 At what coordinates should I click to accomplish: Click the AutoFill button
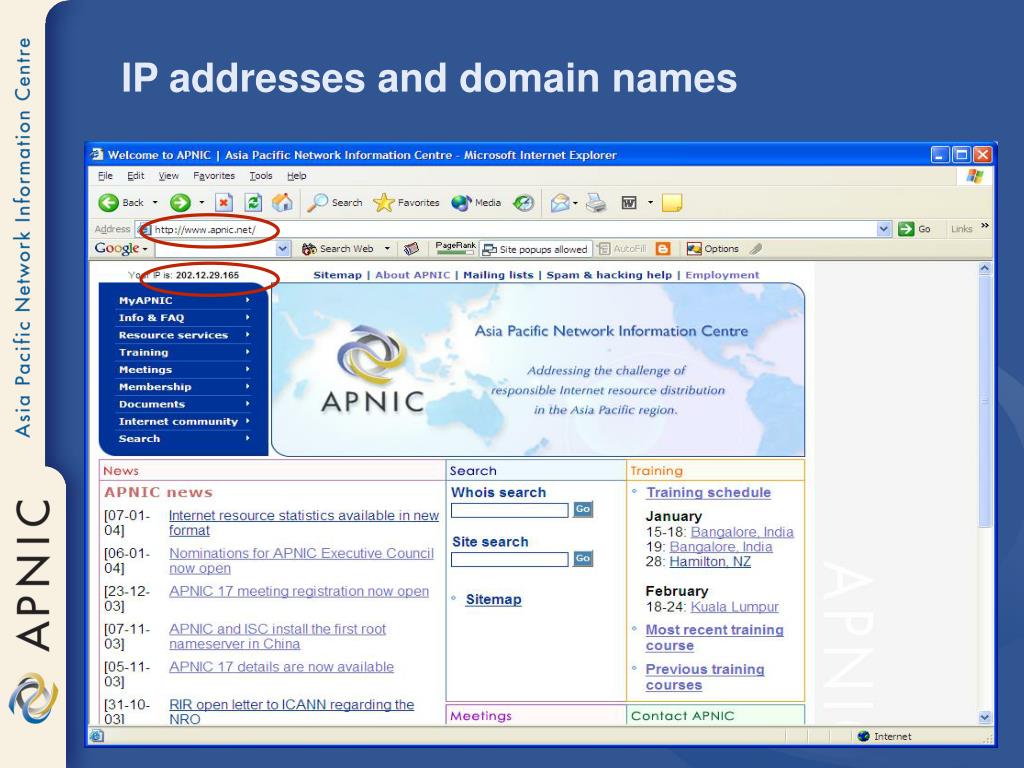(x=622, y=249)
